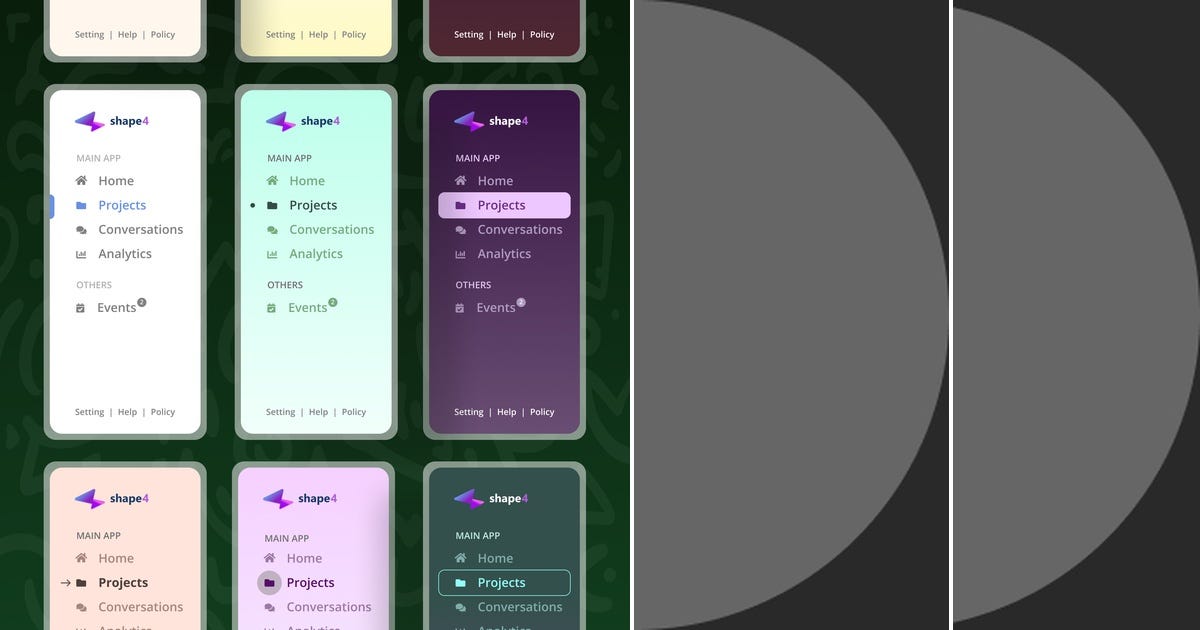Click the Conversations icon in the lavender sidebar

point(268,607)
